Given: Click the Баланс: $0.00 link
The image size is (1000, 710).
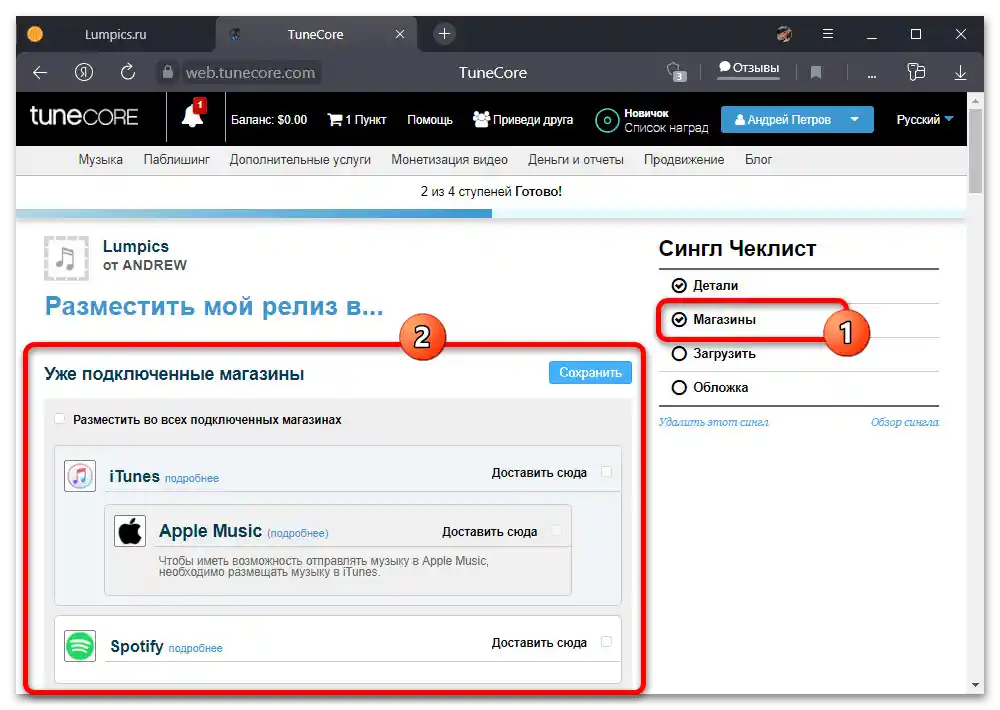Looking at the screenshot, I should coord(268,119).
